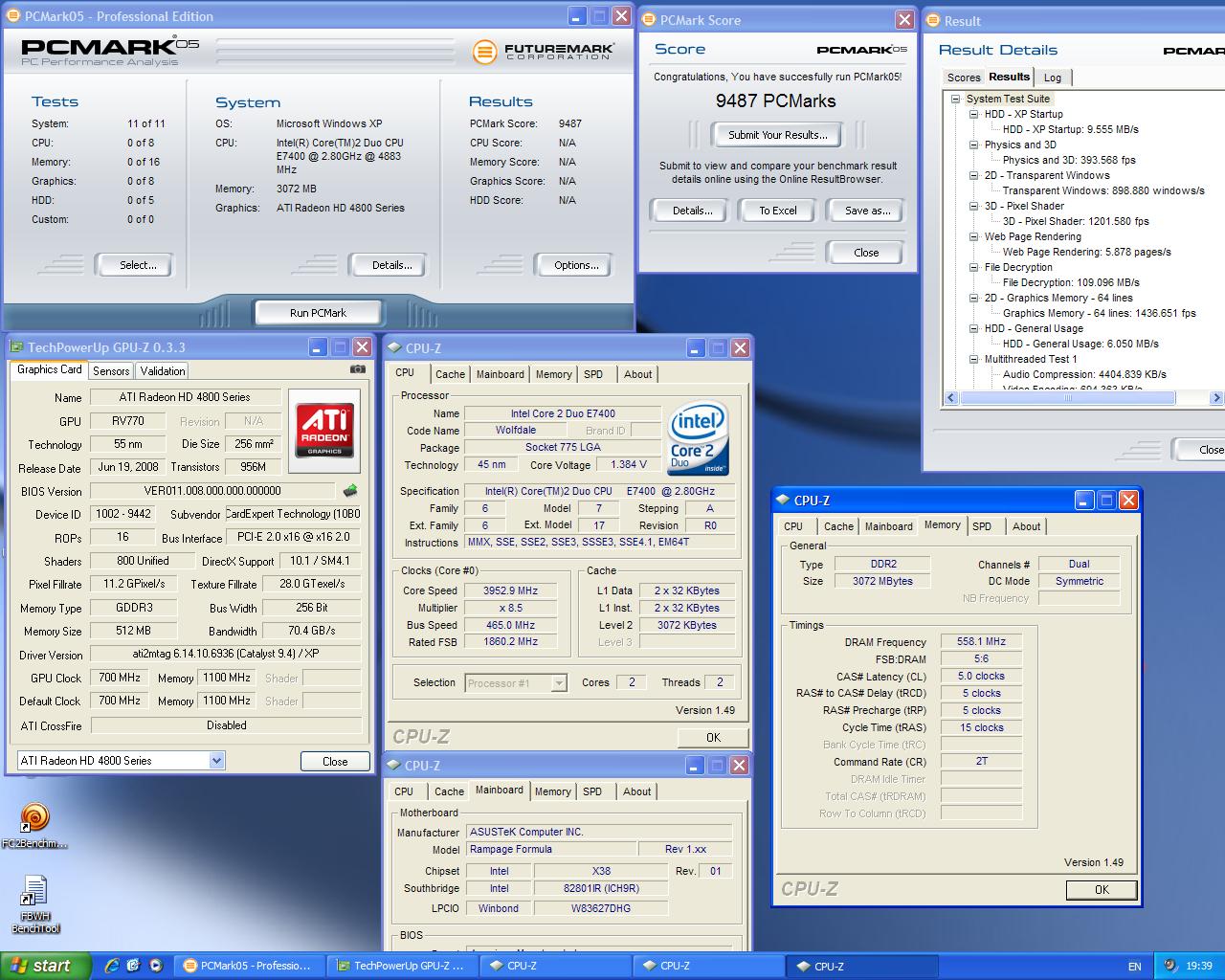Collapse the File Decryption node
This screenshot has height=980, width=1225.
[x=973, y=267]
